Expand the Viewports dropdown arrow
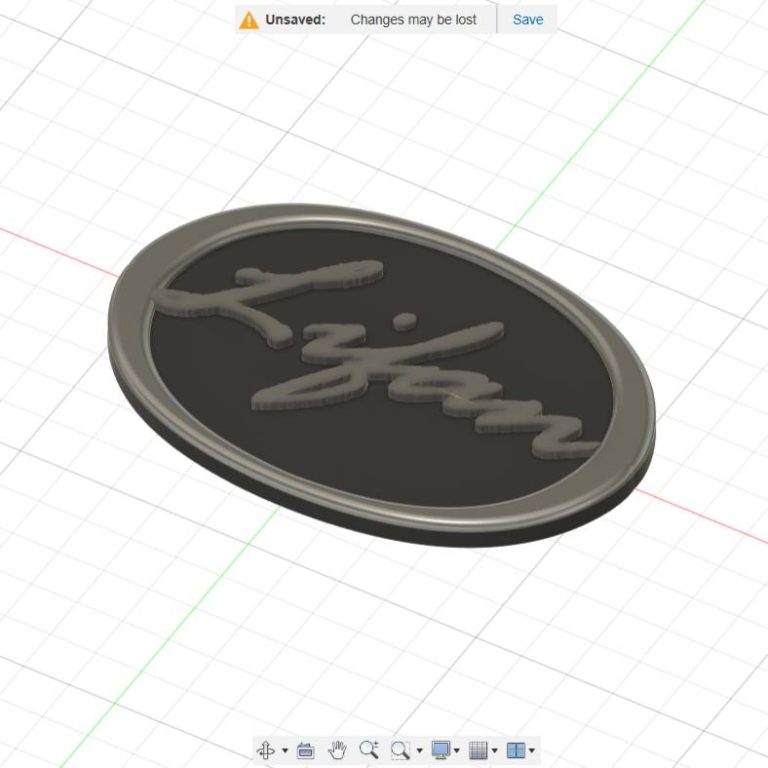Screen dimensions: 768x768 coord(532,750)
